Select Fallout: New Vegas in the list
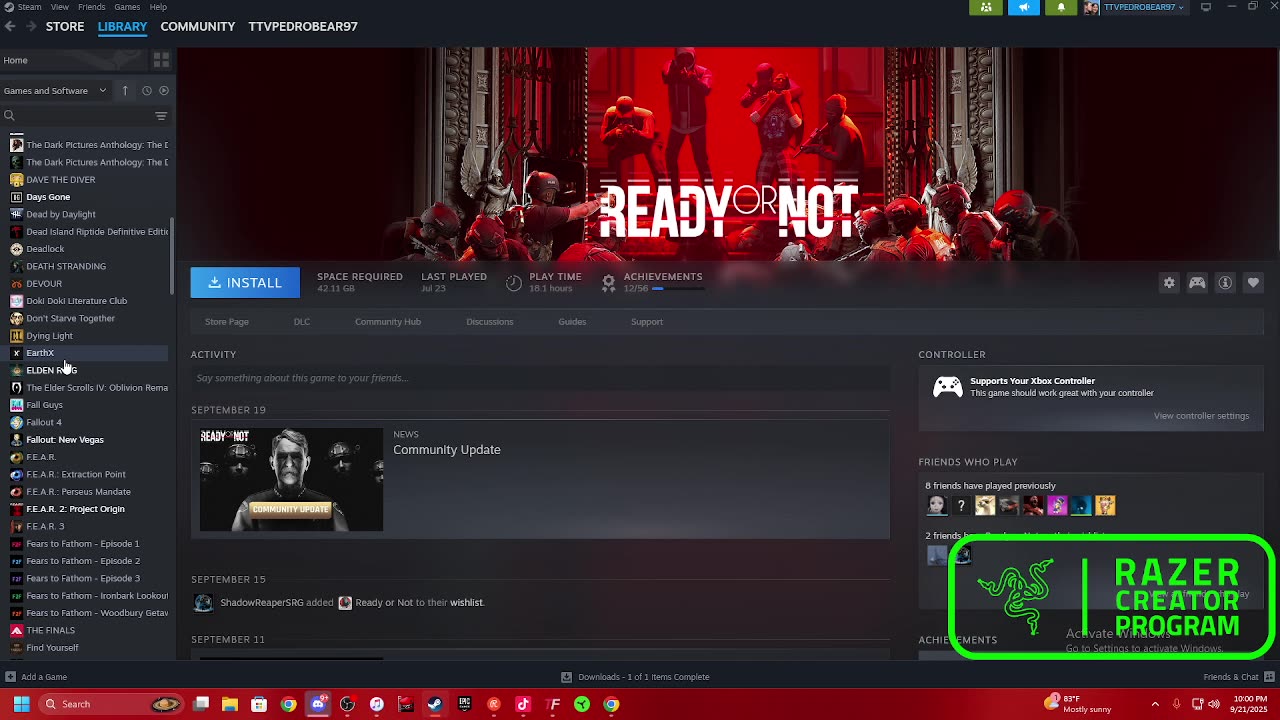The image size is (1280, 720). click(x=65, y=440)
